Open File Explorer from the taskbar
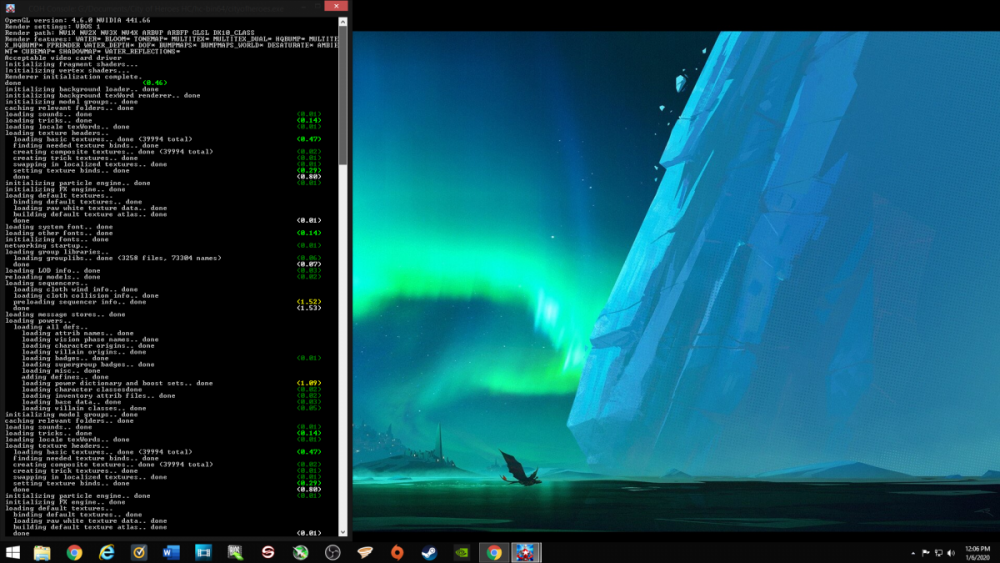This screenshot has height=563, width=1000. point(42,552)
